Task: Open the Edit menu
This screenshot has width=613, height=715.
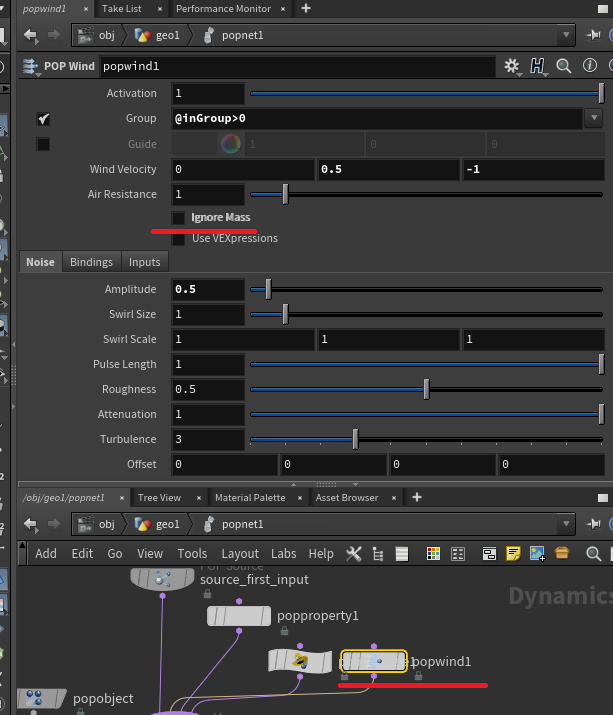Action: click(82, 554)
